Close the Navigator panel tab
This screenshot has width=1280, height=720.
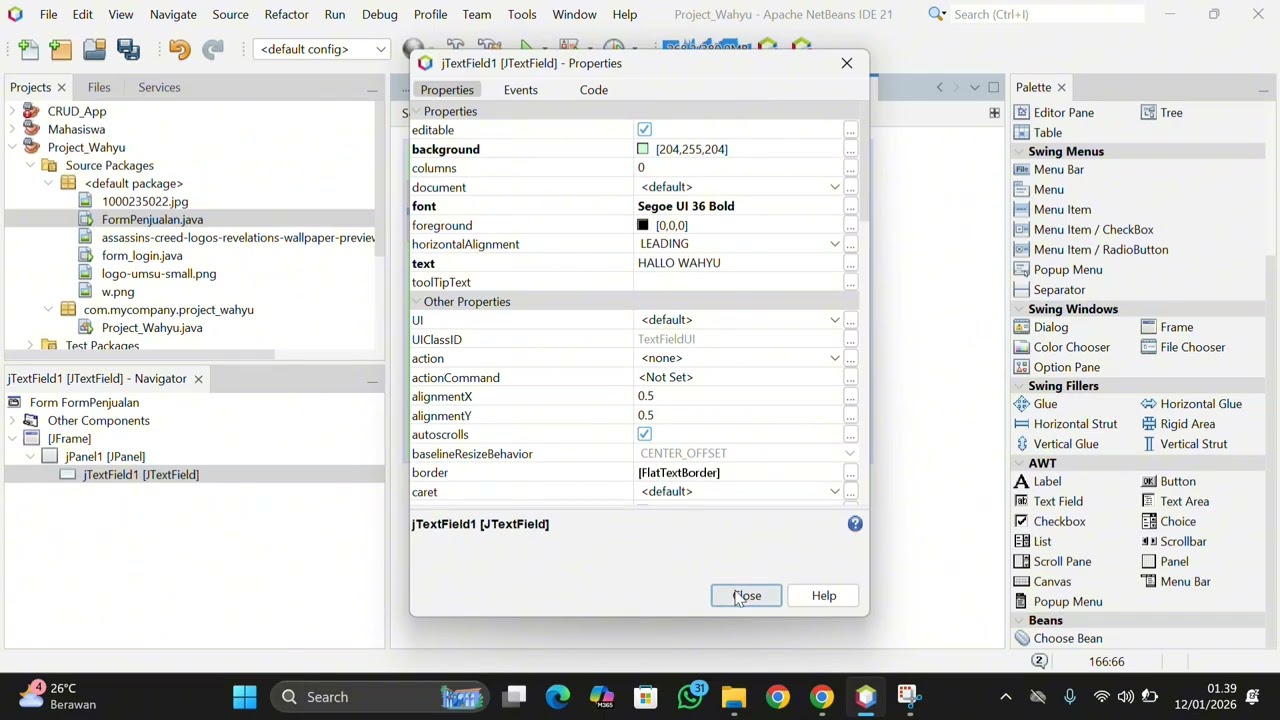(198, 379)
